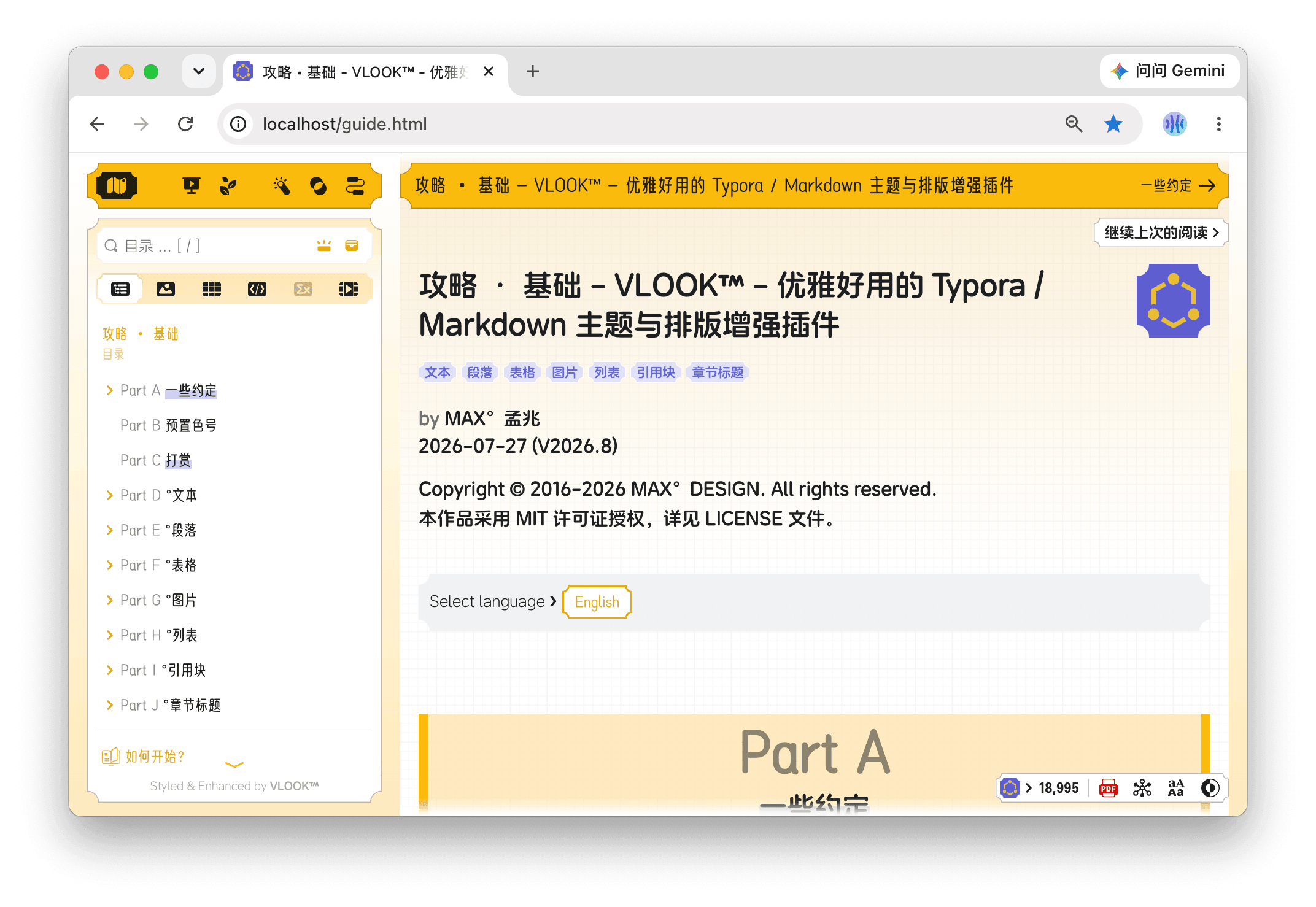The image size is (1316, 907).
Task: Click the 引用块 tag
Action: tap(656, 372)
